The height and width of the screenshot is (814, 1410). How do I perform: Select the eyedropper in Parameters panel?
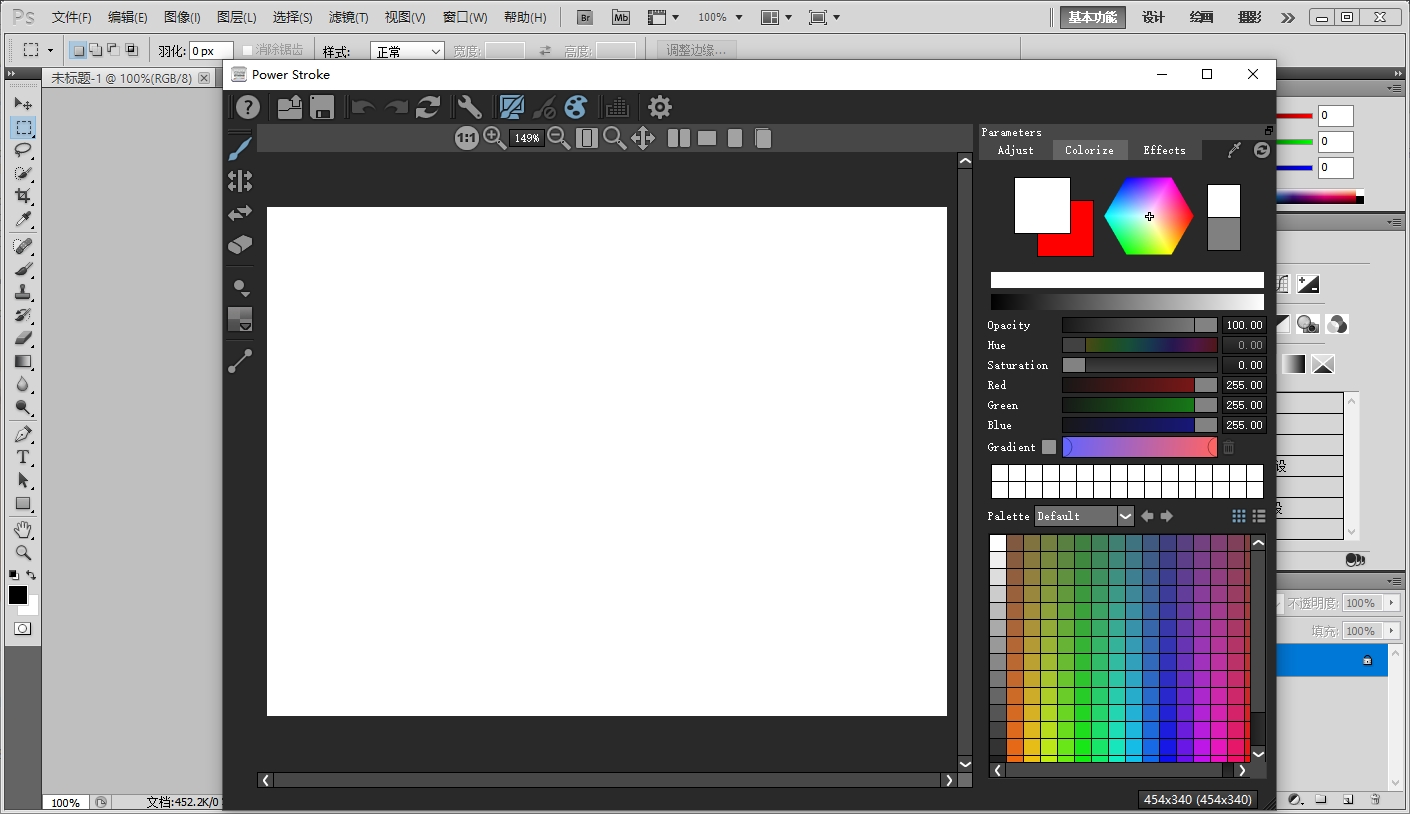tap(1235, 150)
